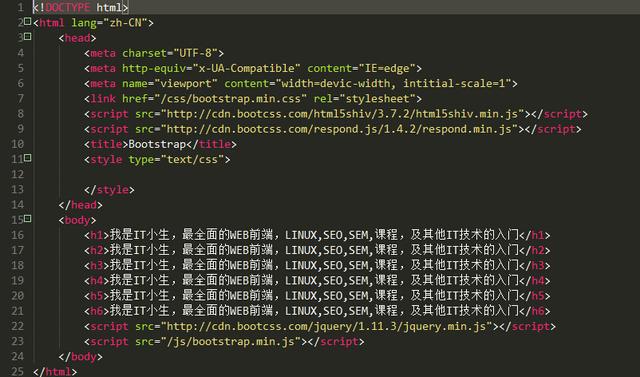Click line number 12 in gutter
Viewport: 640px width, 377px height.
click(18, 175)
